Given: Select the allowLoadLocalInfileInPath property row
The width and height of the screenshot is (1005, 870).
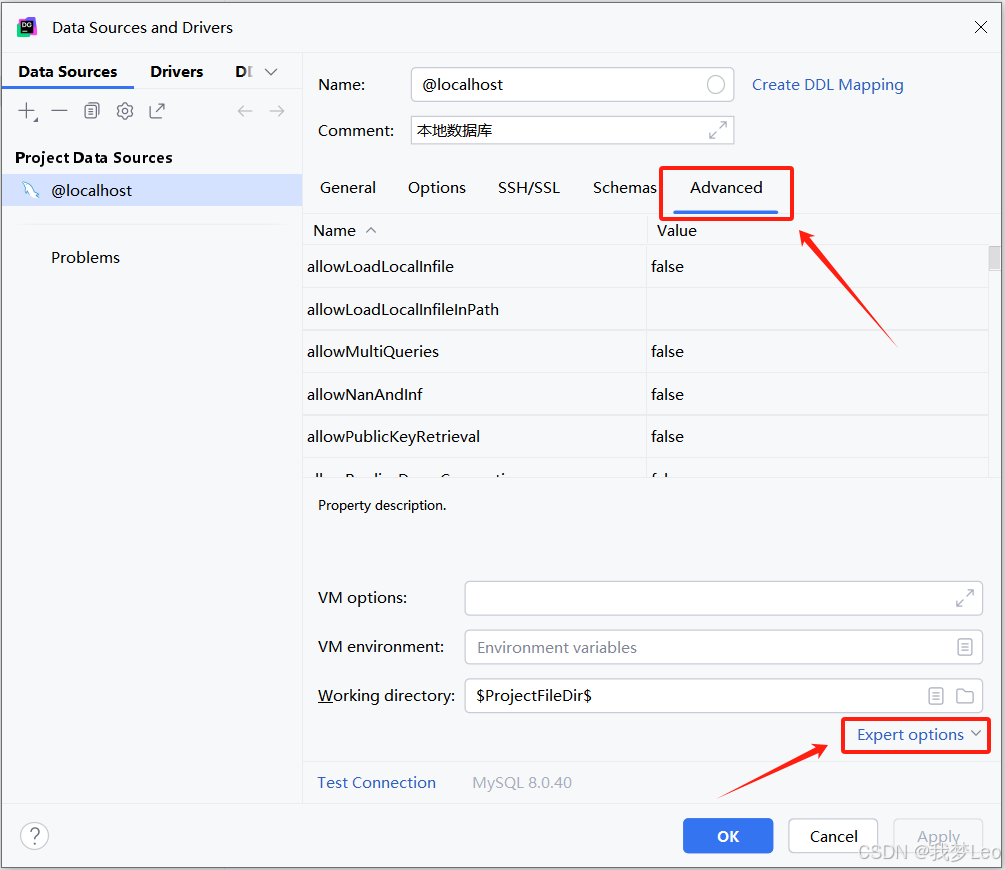Looking at the screenshot, I should click(x=645, y=309).
